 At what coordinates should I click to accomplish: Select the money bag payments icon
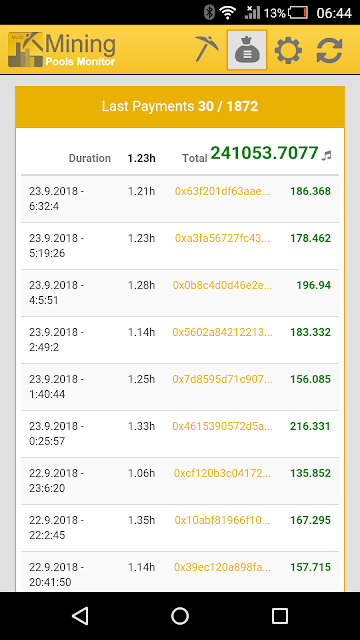[x=247, y=50]
